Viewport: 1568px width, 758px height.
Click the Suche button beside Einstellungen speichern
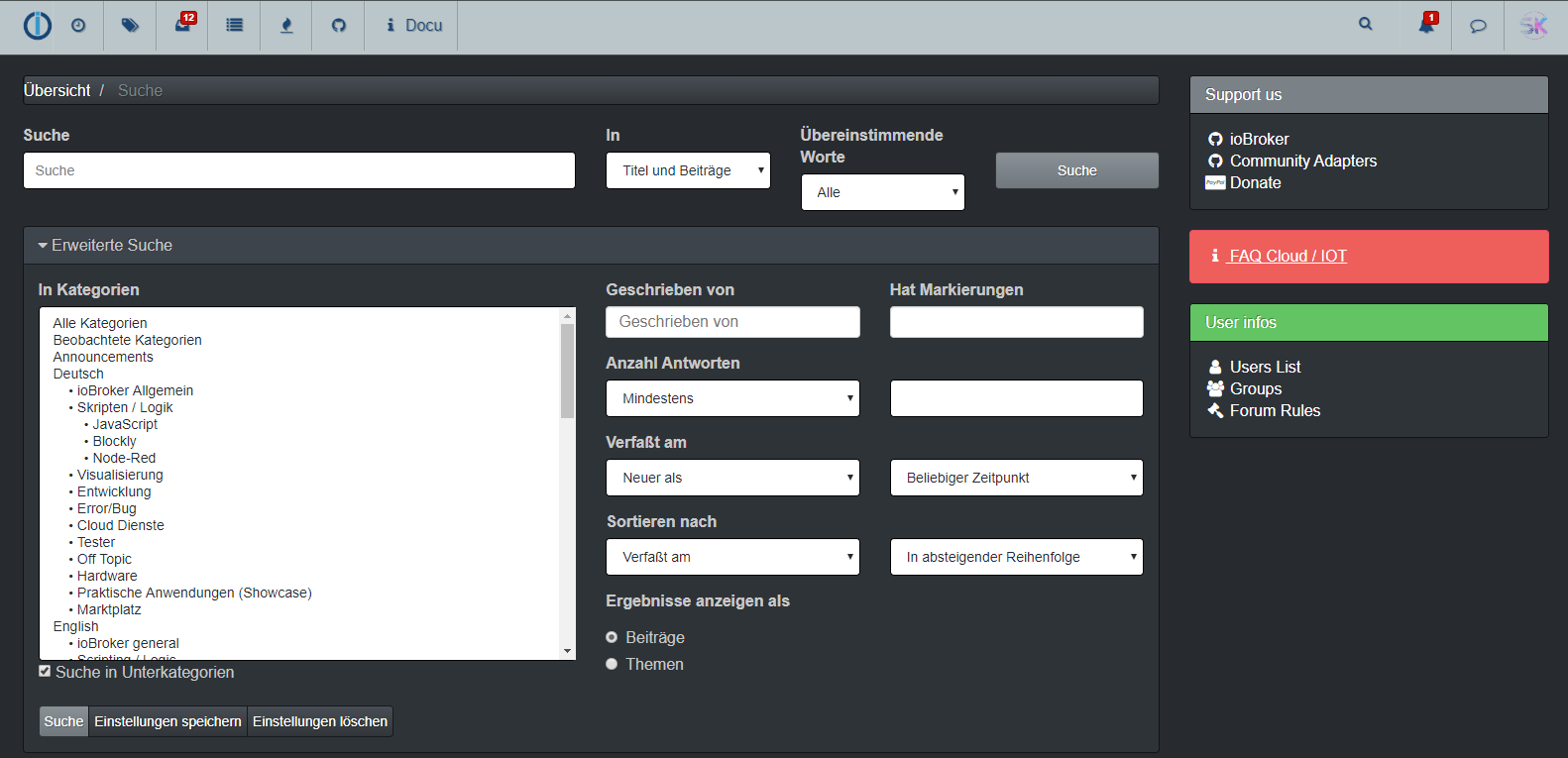pos(63,721)
